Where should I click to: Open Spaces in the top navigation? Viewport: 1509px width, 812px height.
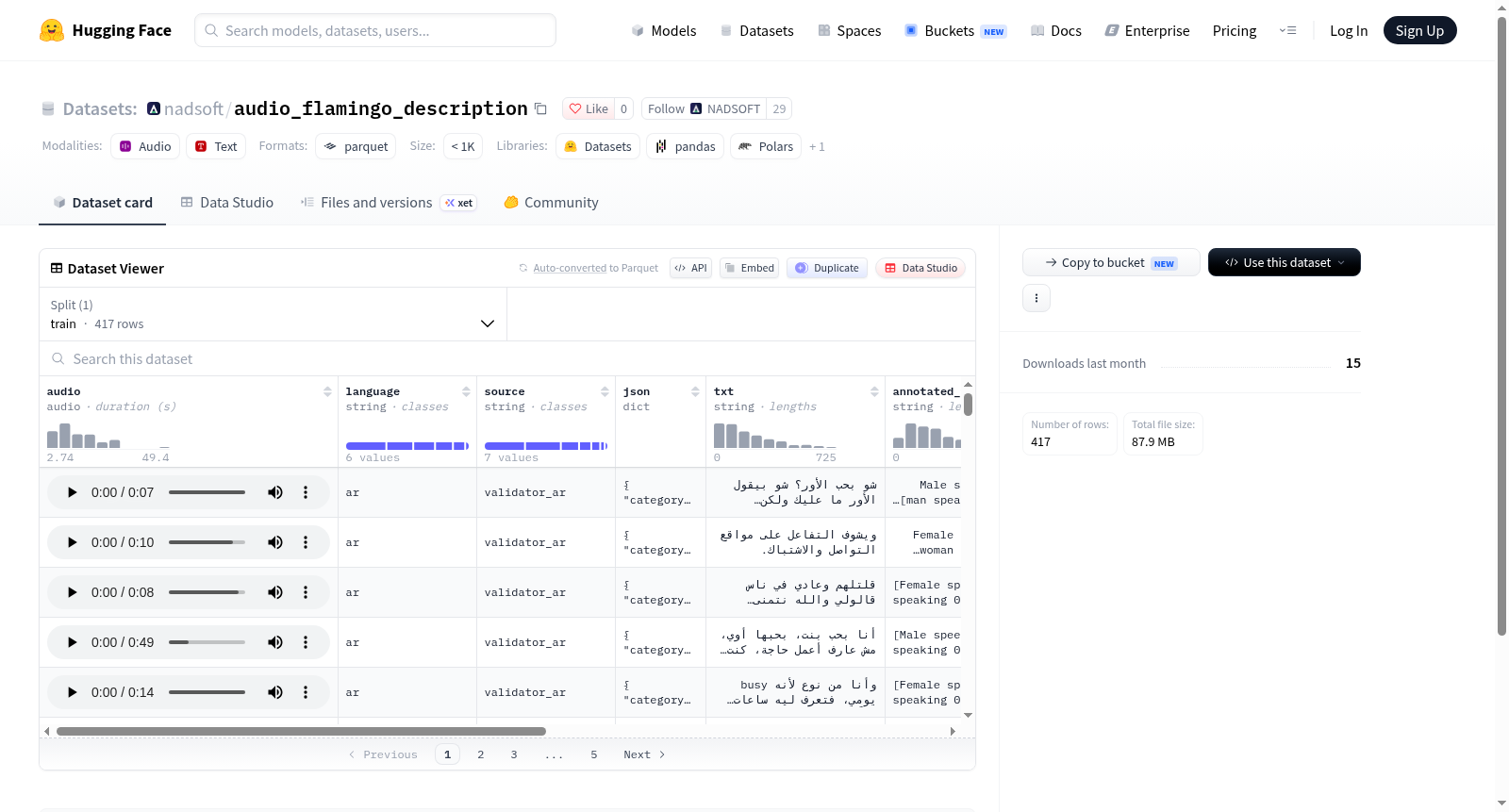tap(849, 30)
